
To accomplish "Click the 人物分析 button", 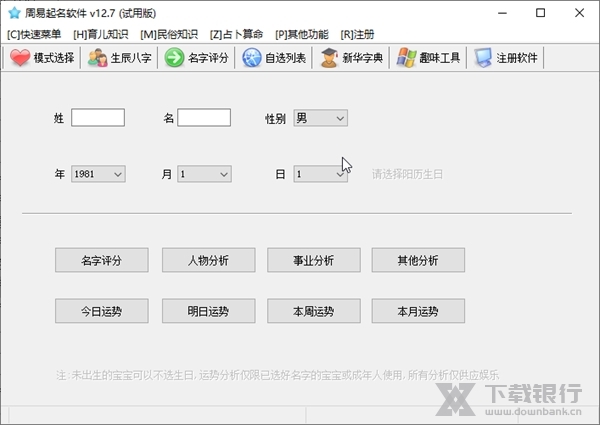I will [x=209, y=260].
